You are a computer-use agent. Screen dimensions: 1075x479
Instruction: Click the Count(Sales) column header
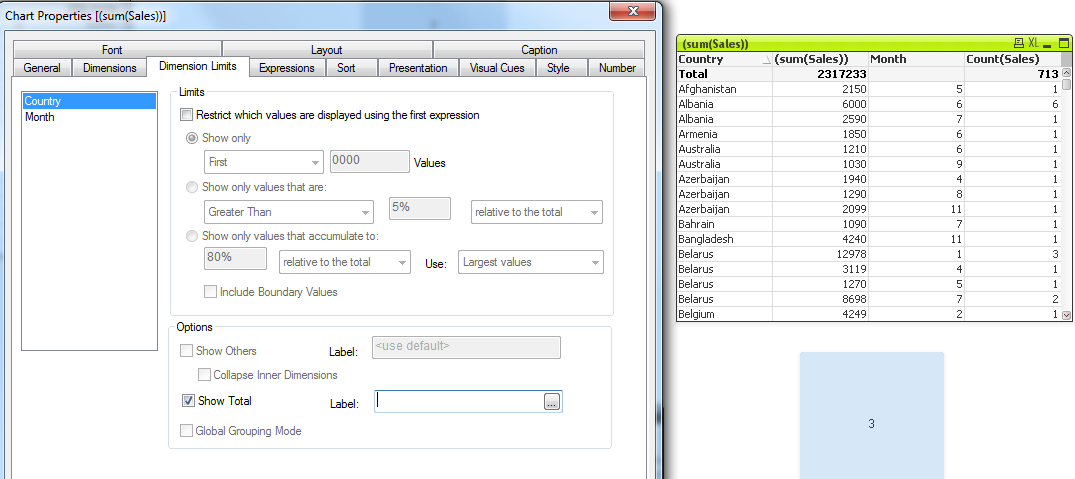[1013, 60]
